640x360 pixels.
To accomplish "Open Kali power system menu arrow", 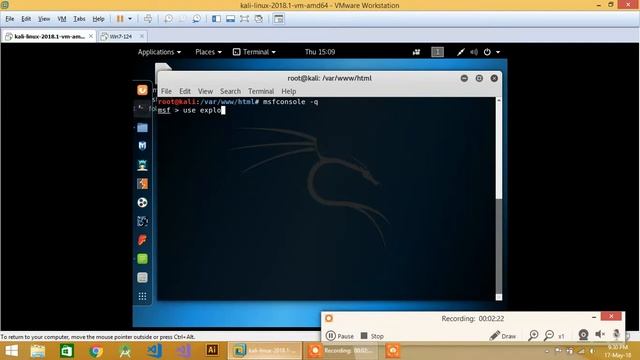I will (x=498, y=52).
